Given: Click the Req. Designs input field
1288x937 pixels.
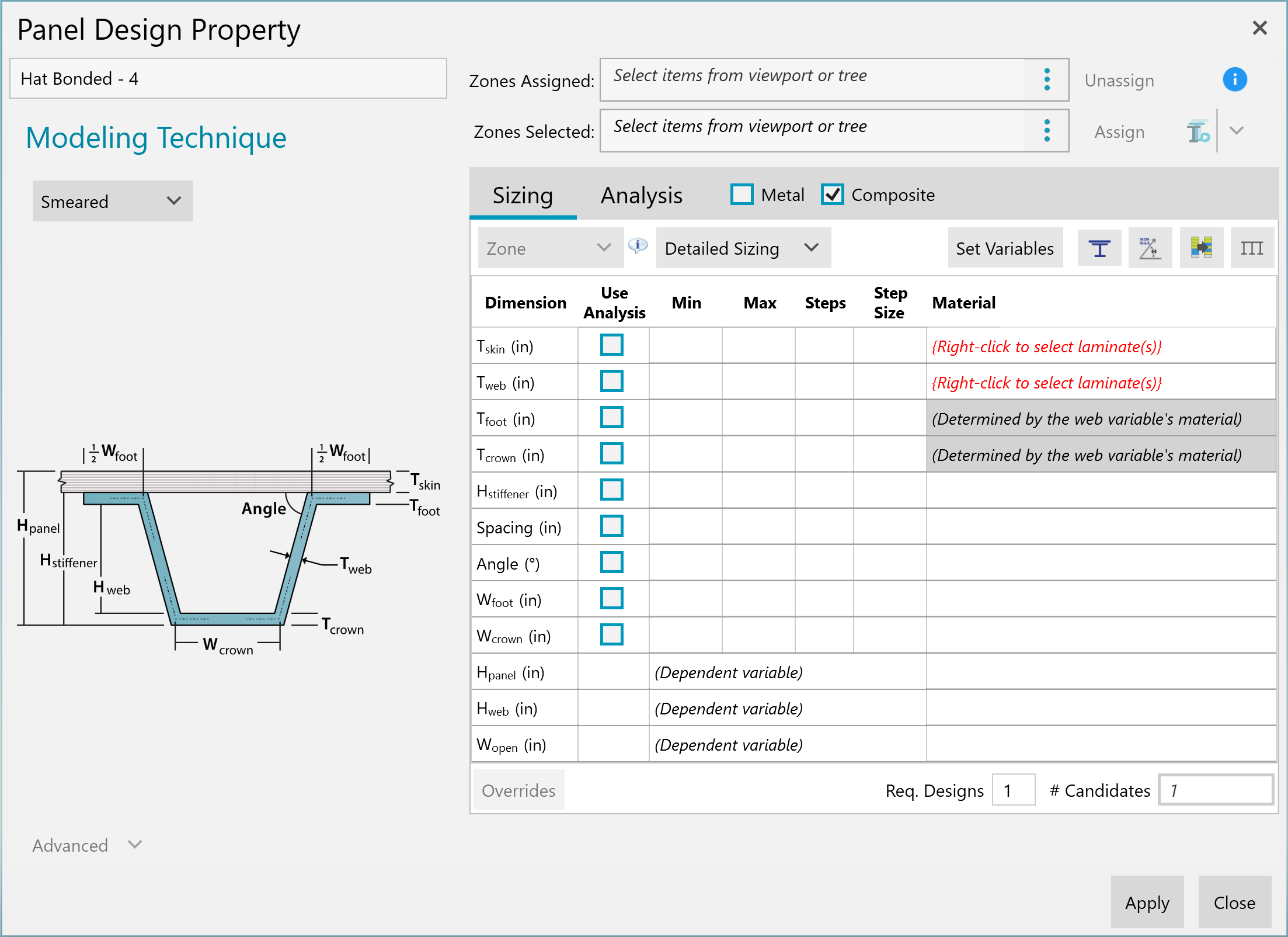Looking at the screenshot, I should pyautogui.click(x=1014, y=790).
